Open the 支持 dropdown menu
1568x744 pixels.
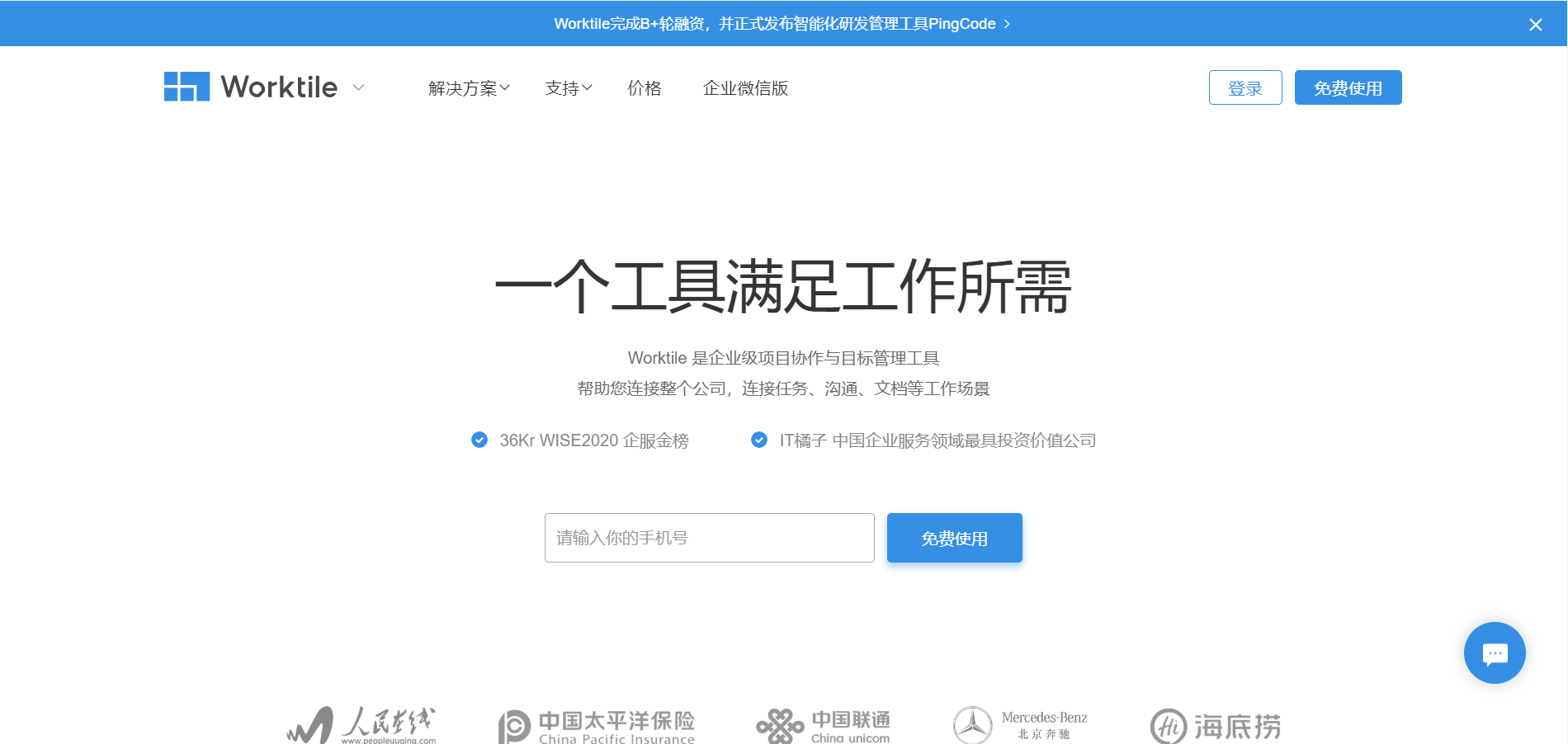569,88
